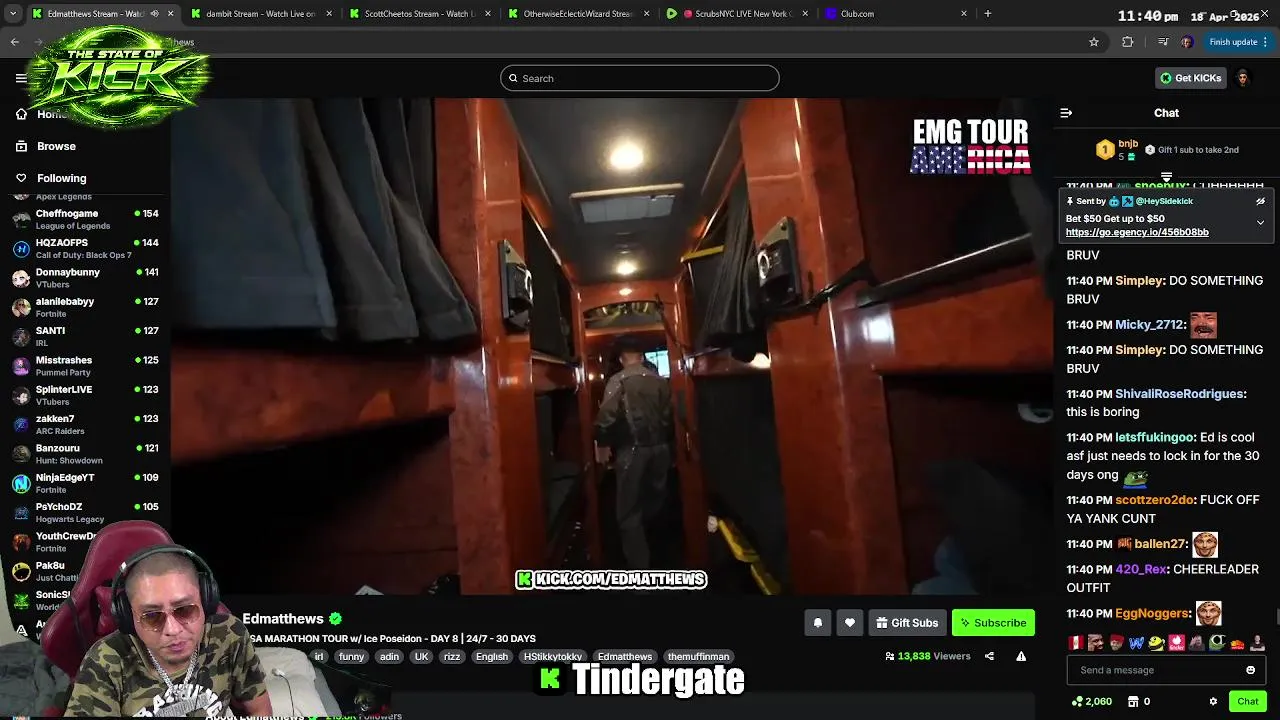Click the Get KICKs button
Screen dimensions: 1280x720
coord(1190,78)
